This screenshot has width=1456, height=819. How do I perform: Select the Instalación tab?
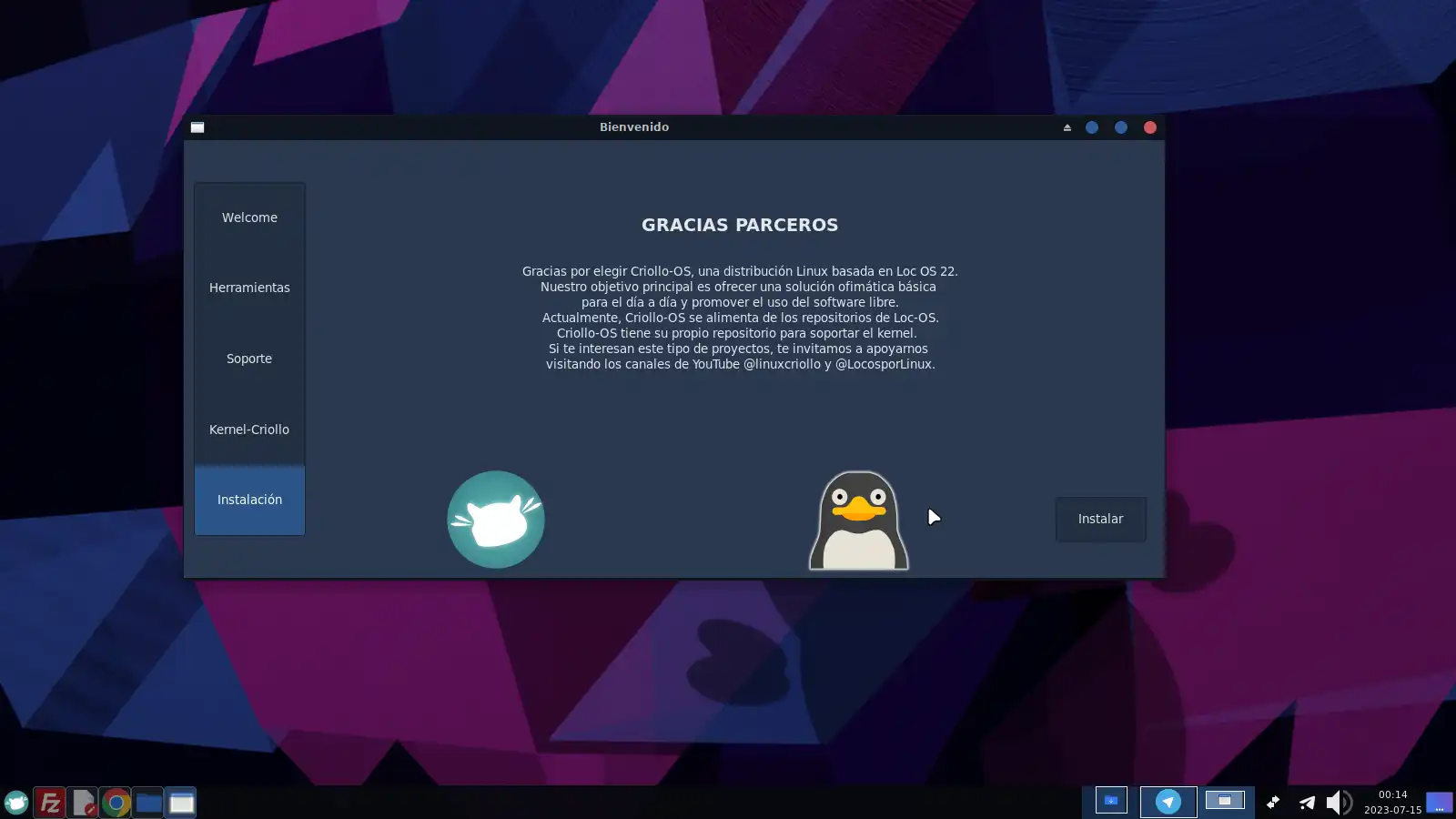point(249,500)
